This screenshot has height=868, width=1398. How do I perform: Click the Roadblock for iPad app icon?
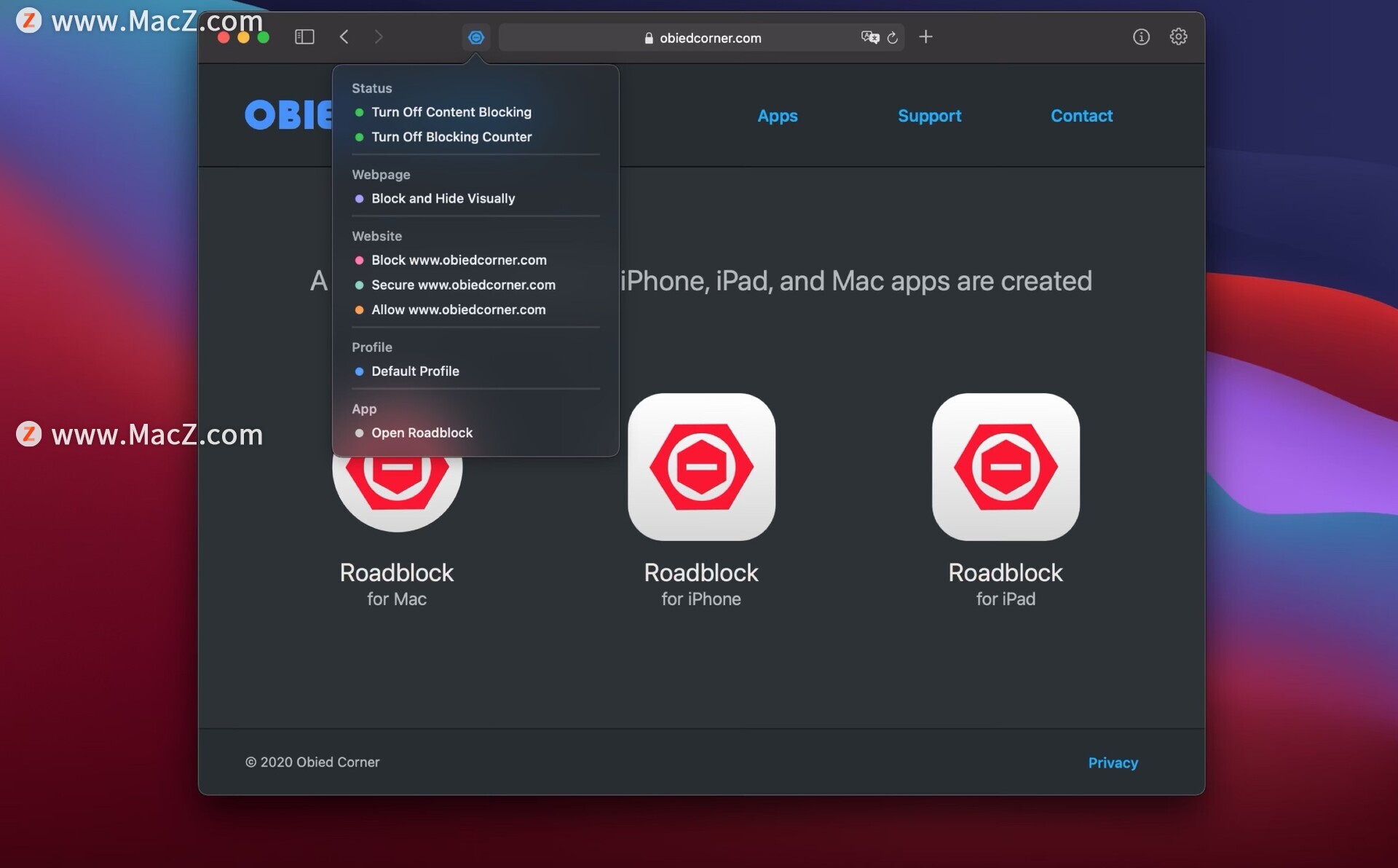tap(1006, 467)
